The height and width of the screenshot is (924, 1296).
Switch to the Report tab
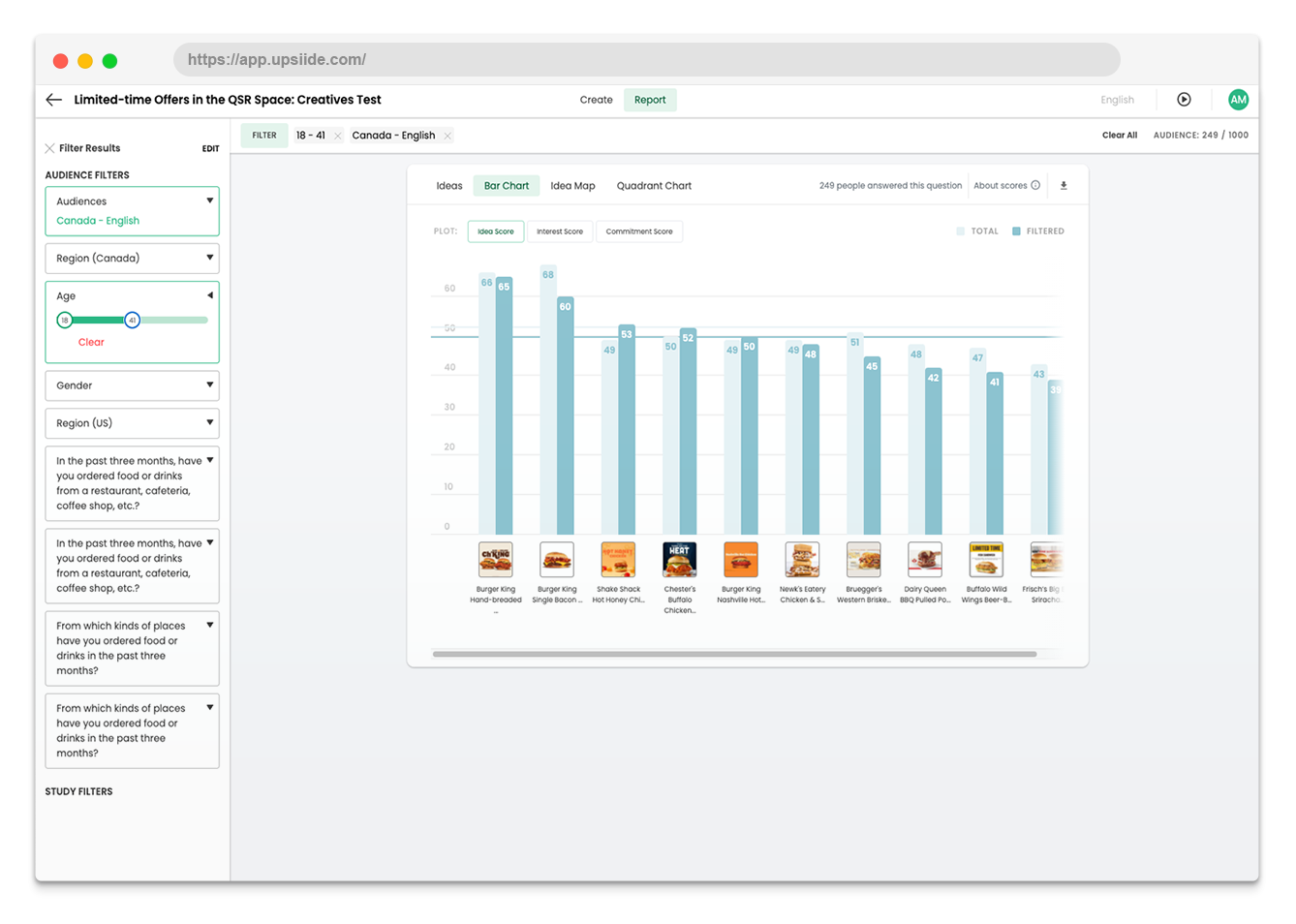pyautogui.click(x=650, y=100)
